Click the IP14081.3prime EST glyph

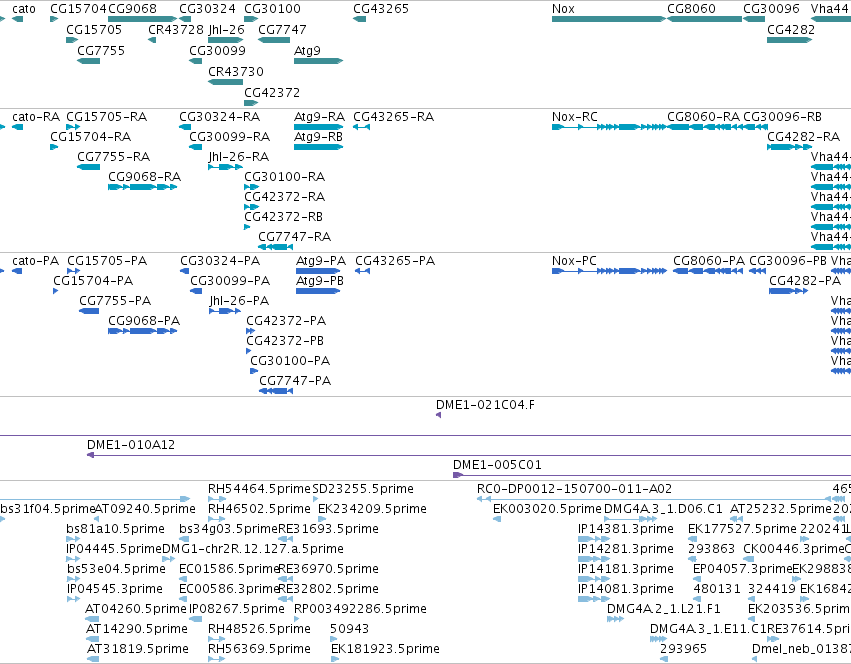pyautogui.click(x=594, y=599)
